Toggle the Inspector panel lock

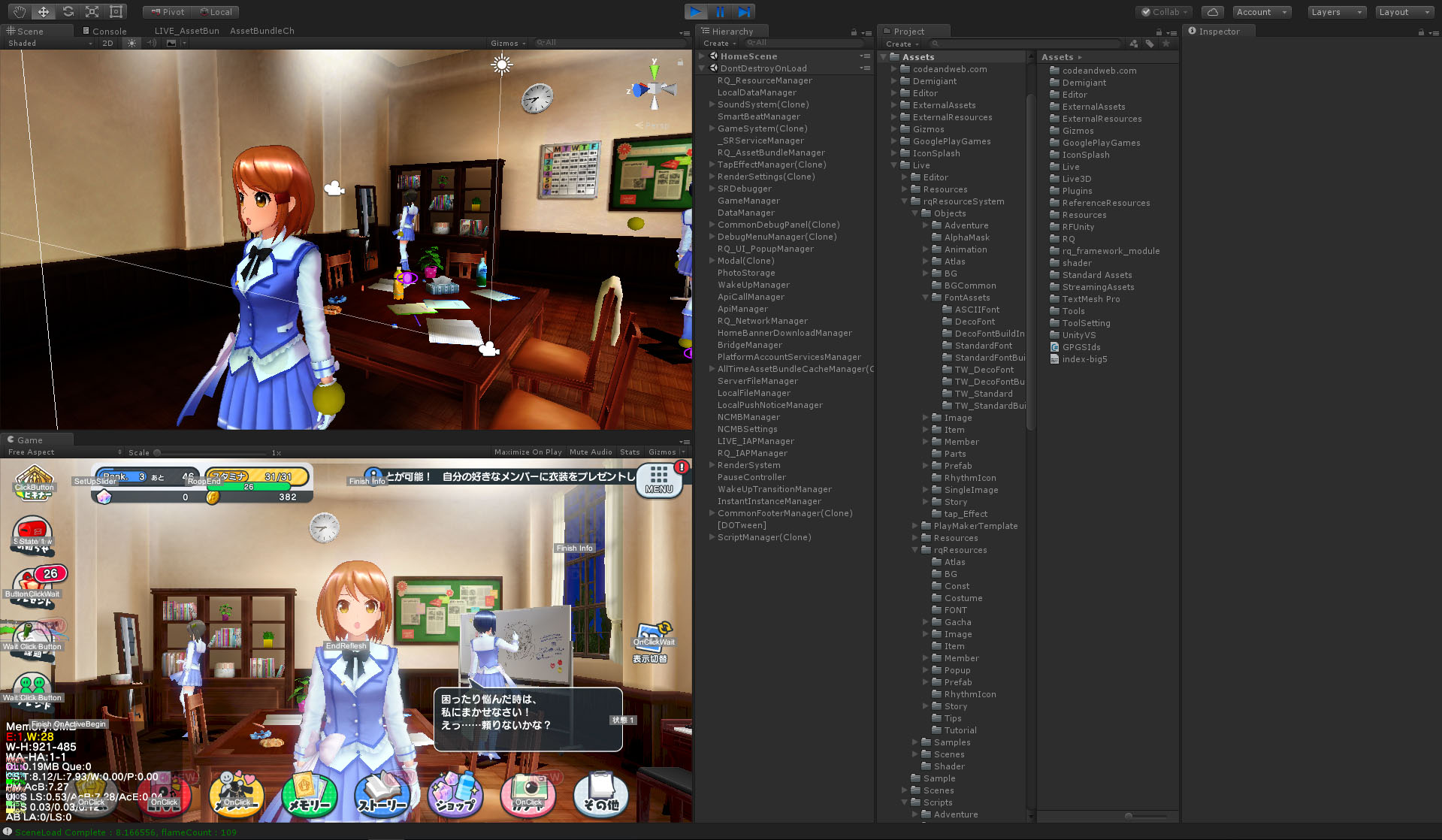click(x=1421, y=32)
